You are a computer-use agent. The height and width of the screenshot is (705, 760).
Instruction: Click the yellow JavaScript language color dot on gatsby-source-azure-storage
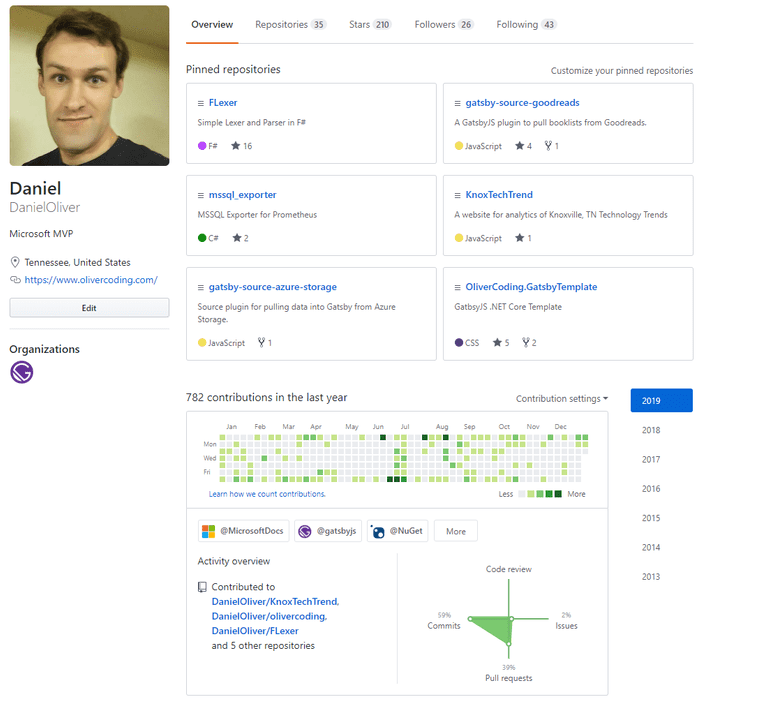point(202,343)
